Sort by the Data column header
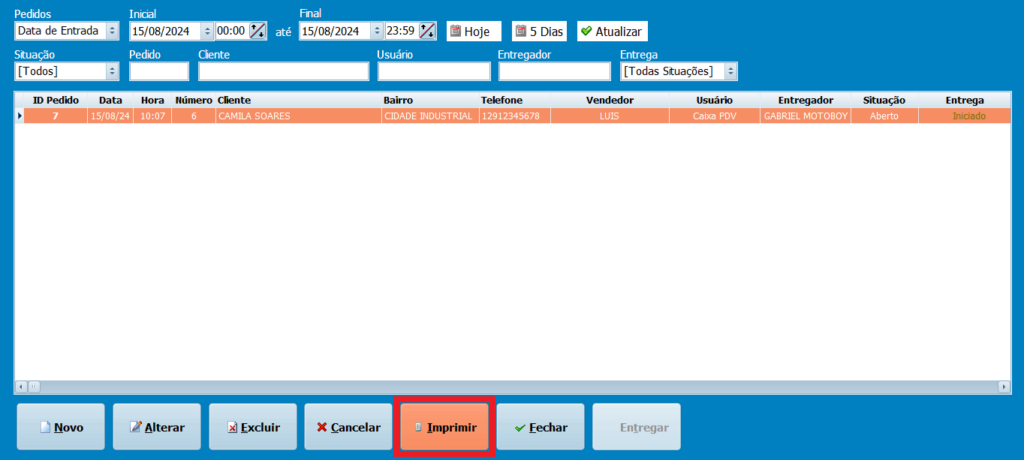This screenshot has width=1024, height=460. [110, 100]
